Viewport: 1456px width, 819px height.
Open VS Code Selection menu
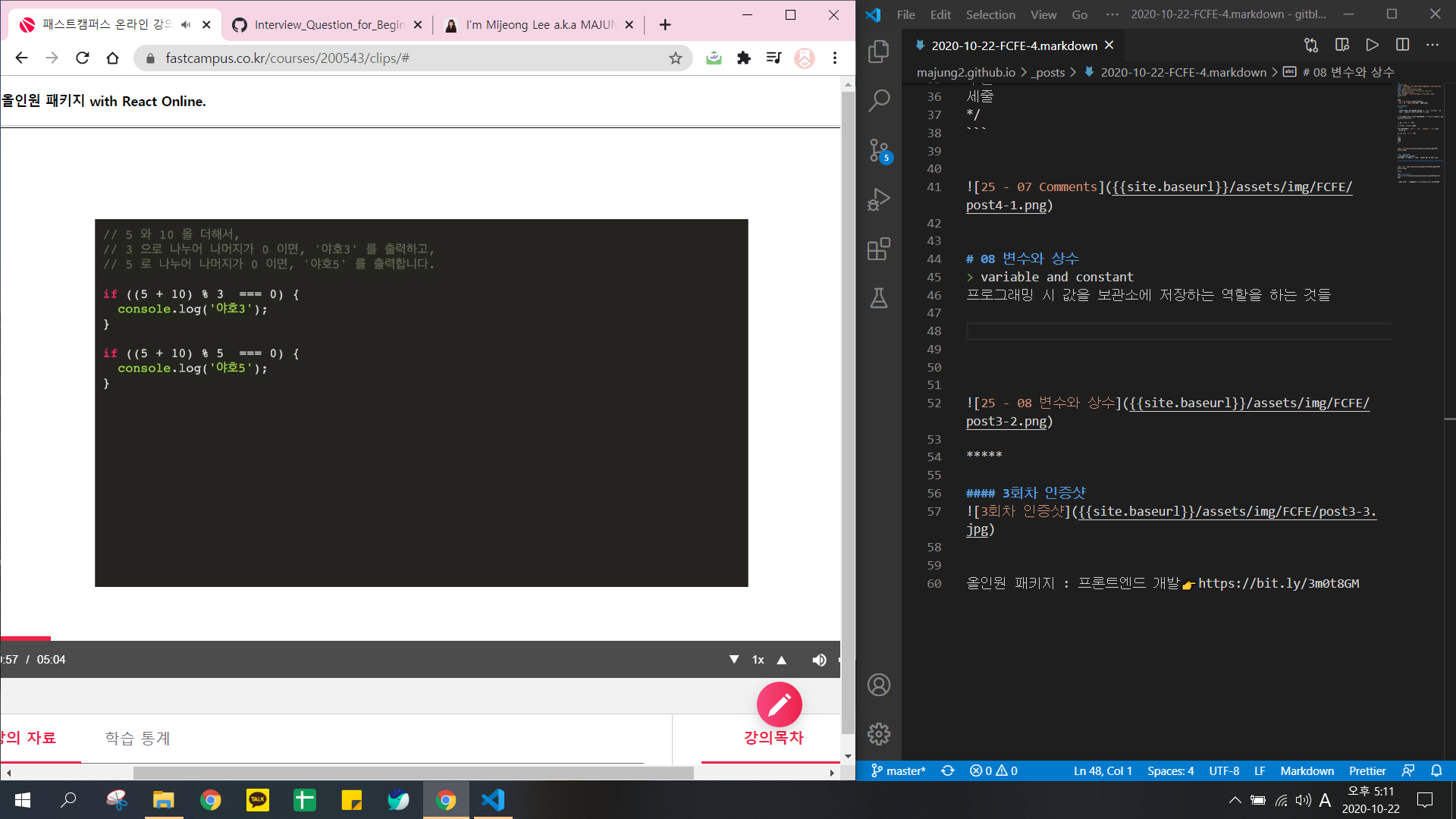[x=990, y=14]
